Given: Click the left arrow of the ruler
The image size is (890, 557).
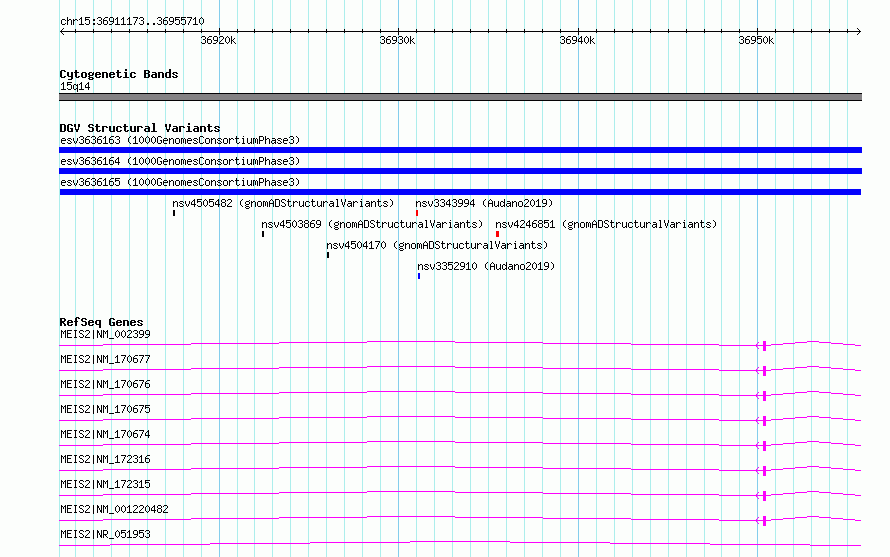Looking at the screenshot, I should pos(62,31).
